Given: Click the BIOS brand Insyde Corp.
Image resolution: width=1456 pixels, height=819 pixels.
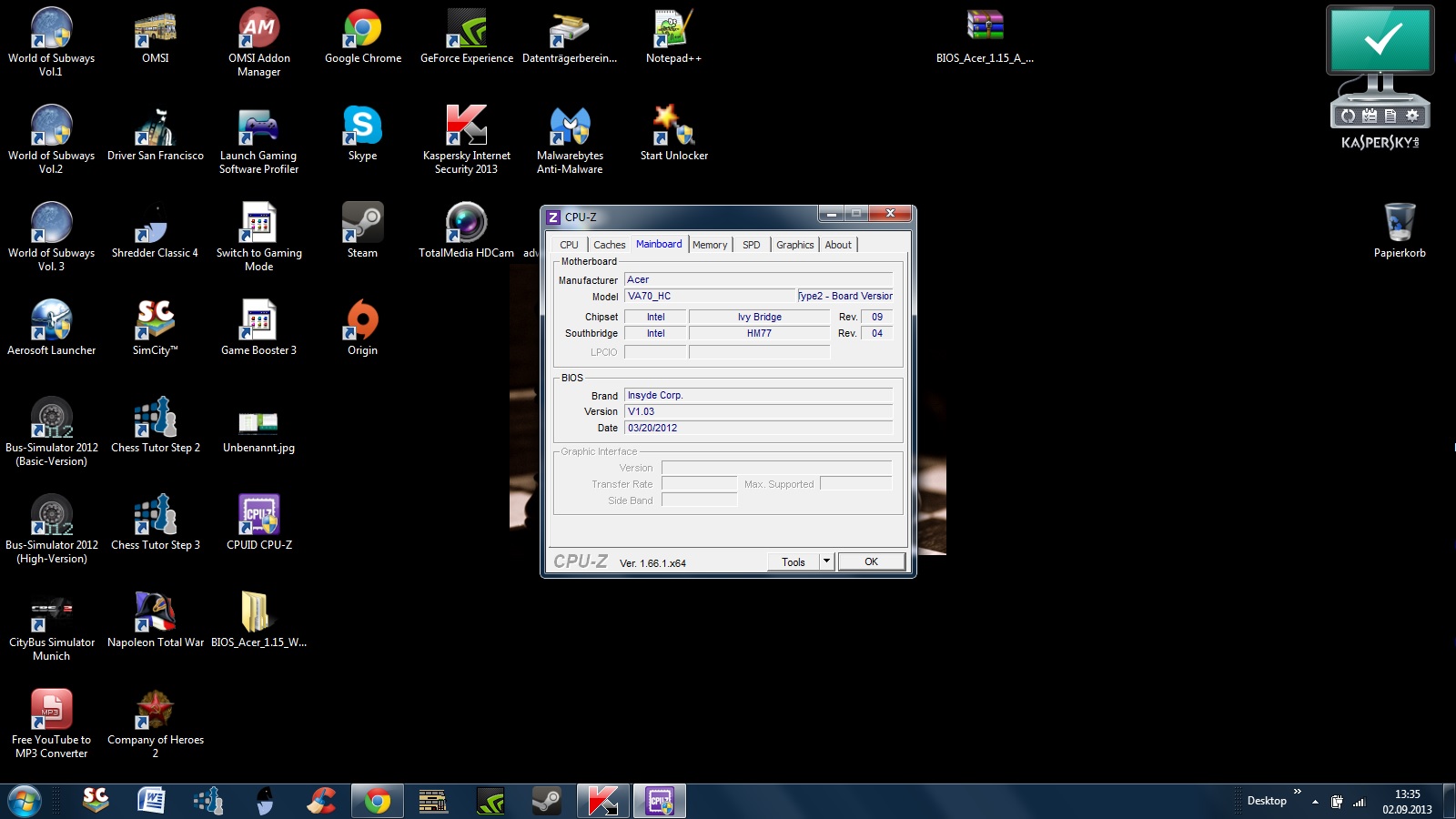Looking at the screenshot, I should [x=758, y=395].
